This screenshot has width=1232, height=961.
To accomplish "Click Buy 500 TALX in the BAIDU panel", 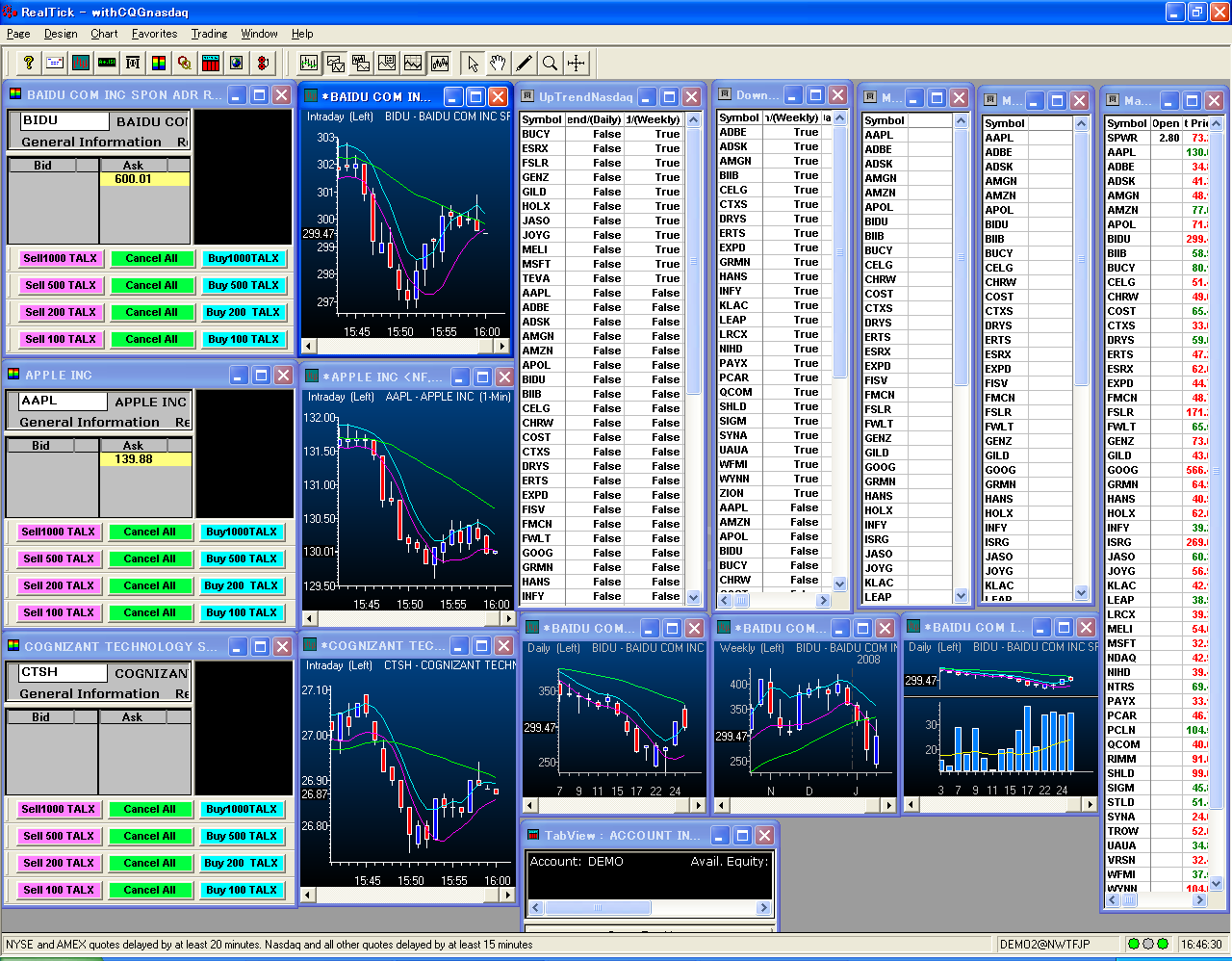I will (244, 285).
